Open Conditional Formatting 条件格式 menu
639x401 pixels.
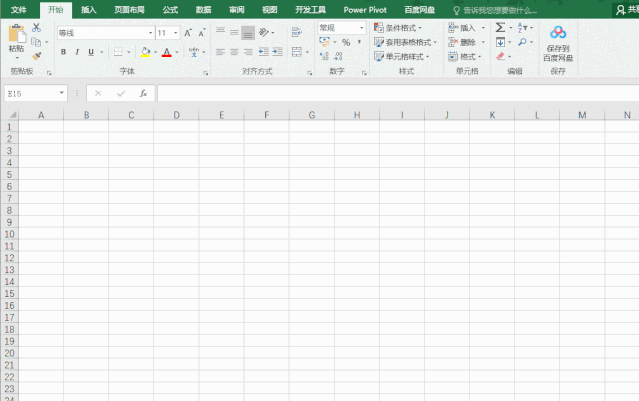398,28
